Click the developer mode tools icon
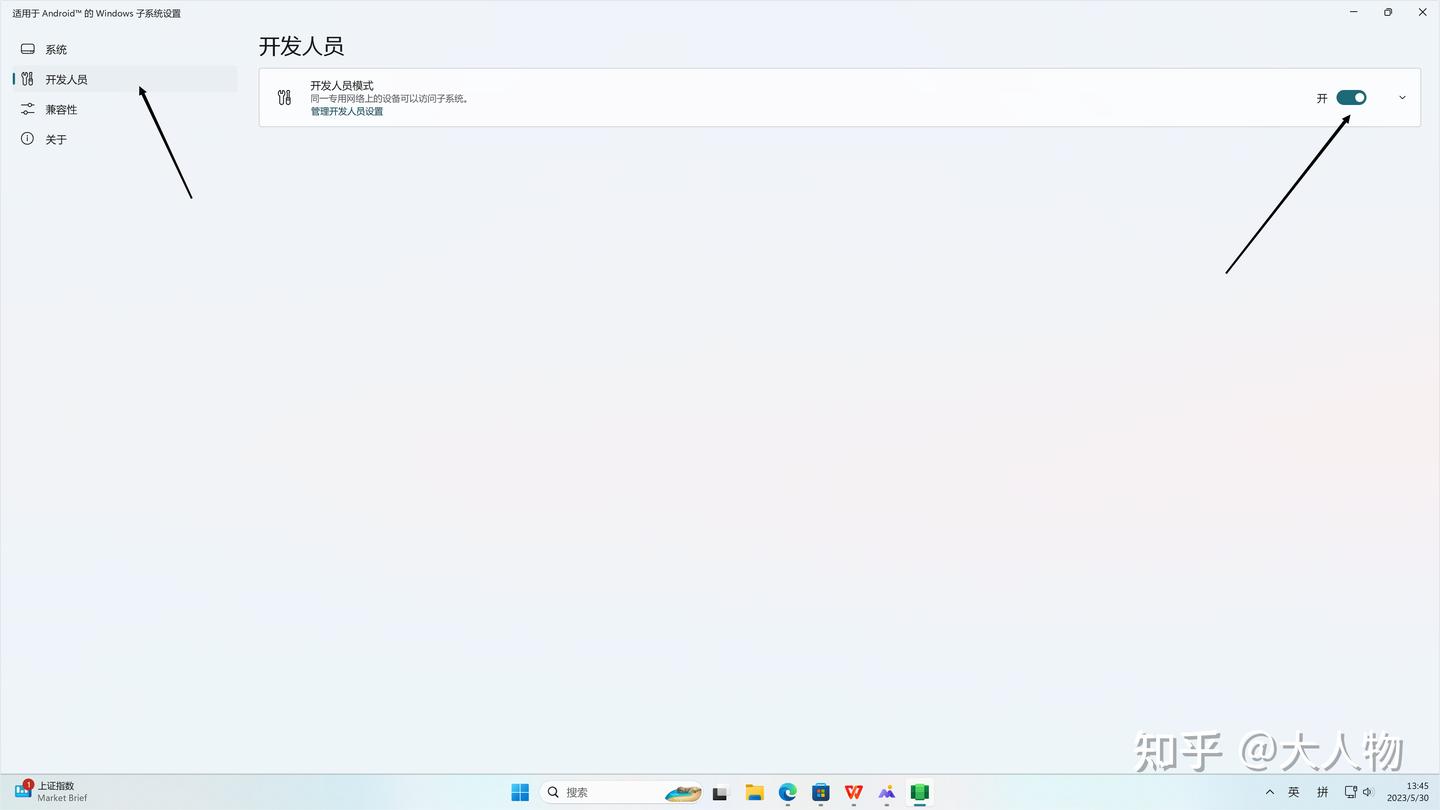The image size is (1440, 810). point(285,97)
